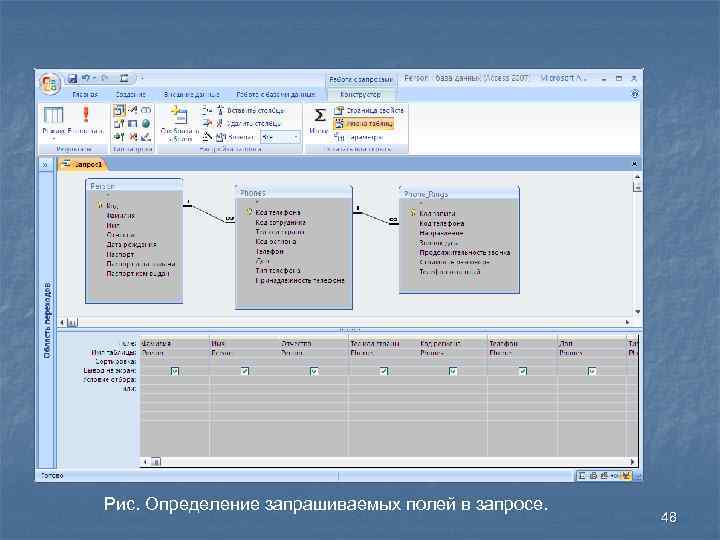Switch to SQL view in status bar

coord(615,476)
